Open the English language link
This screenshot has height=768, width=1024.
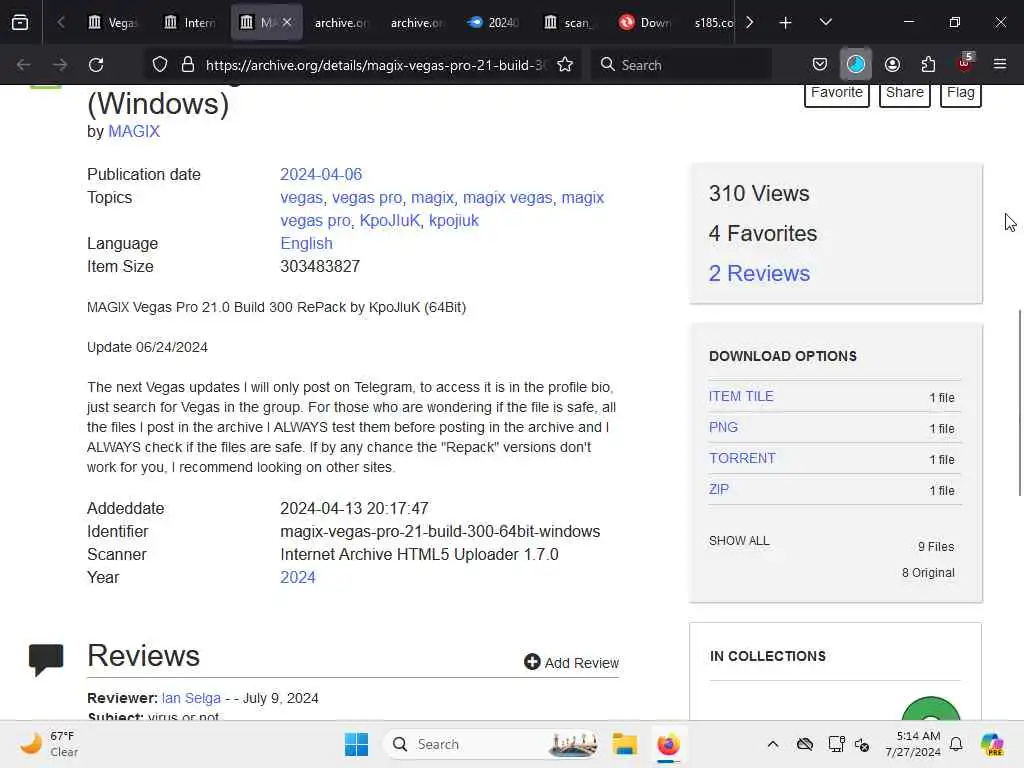click(306, 243)
